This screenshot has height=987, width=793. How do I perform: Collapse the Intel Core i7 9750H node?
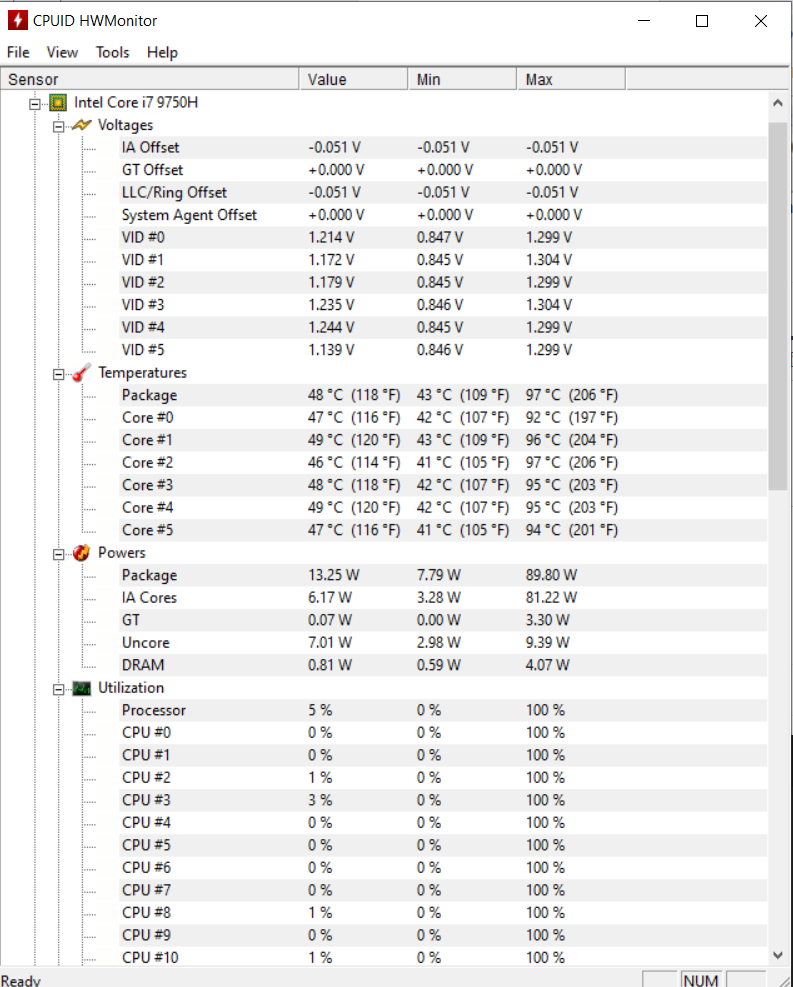35,104
